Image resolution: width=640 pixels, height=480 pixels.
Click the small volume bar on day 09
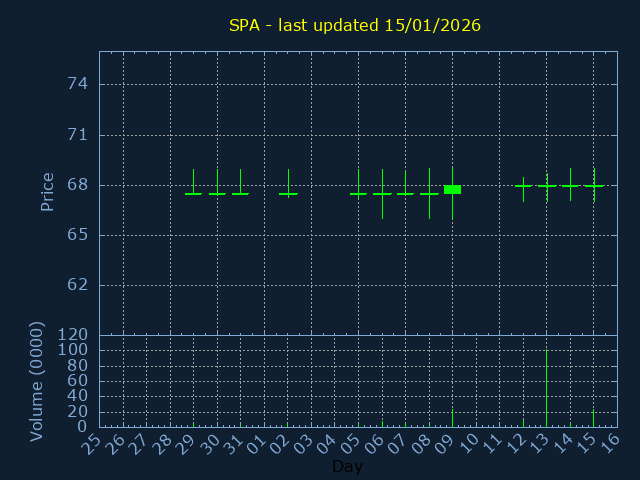(x=452, y=418)
